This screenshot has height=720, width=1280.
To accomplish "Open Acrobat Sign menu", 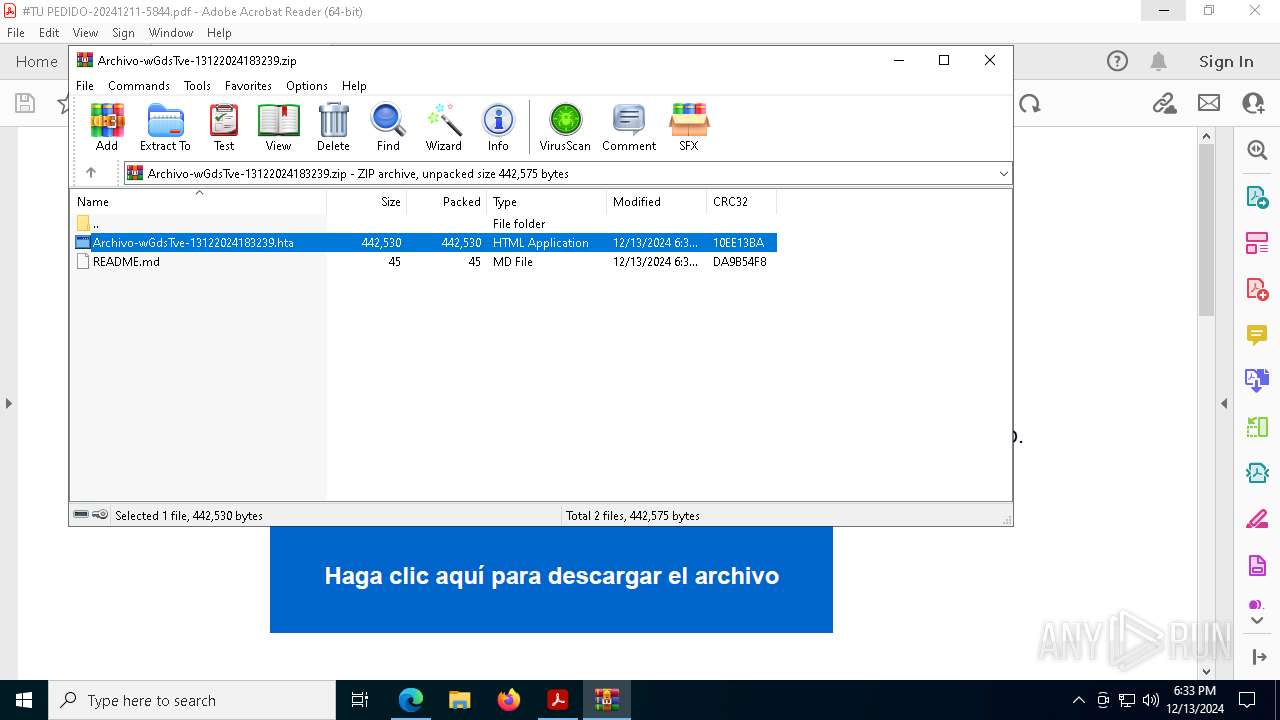I will point(123,33).
